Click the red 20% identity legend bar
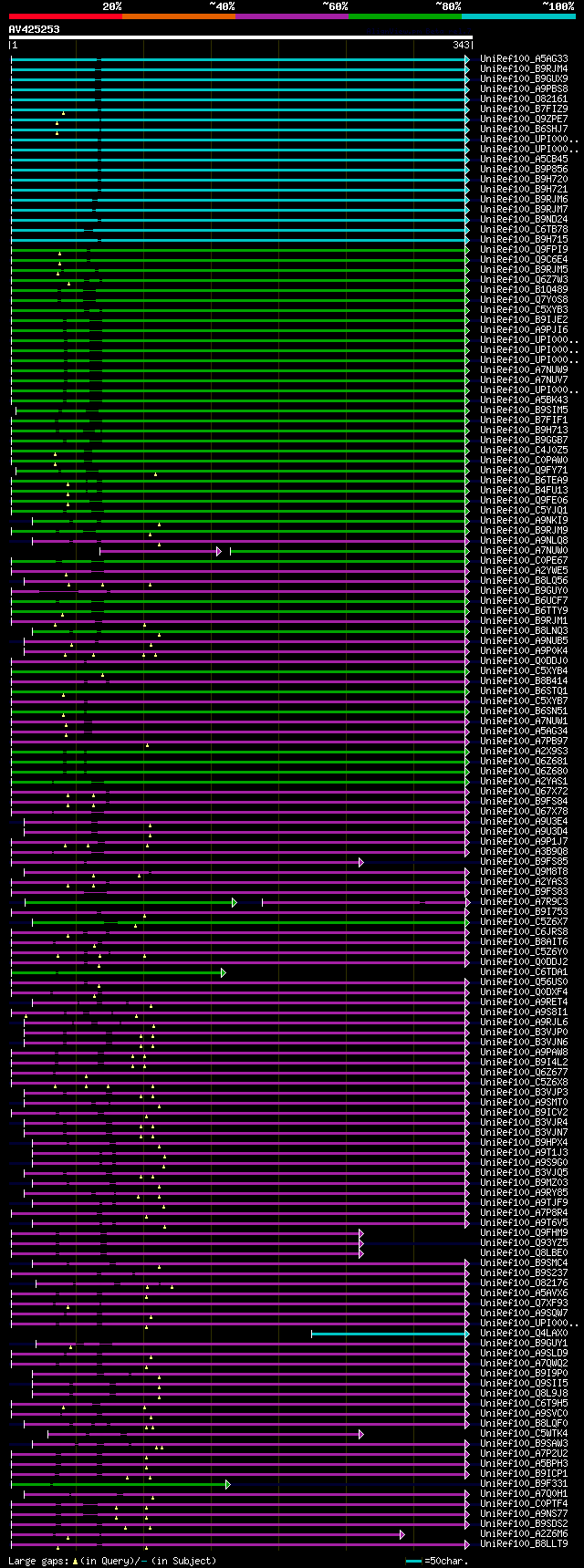Image resolution: width=584 pixels, height=1568 pixels. (x=66, y=16)
